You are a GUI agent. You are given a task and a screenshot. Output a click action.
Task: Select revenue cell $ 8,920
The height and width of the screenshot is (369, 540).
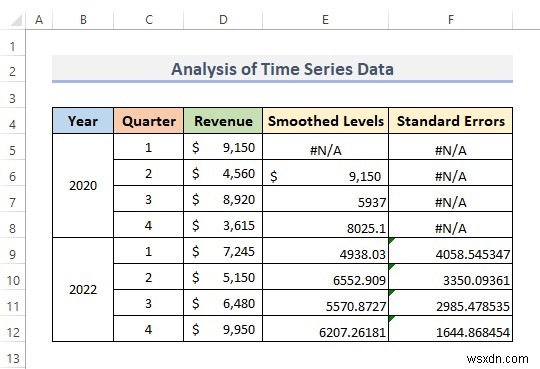223,199
